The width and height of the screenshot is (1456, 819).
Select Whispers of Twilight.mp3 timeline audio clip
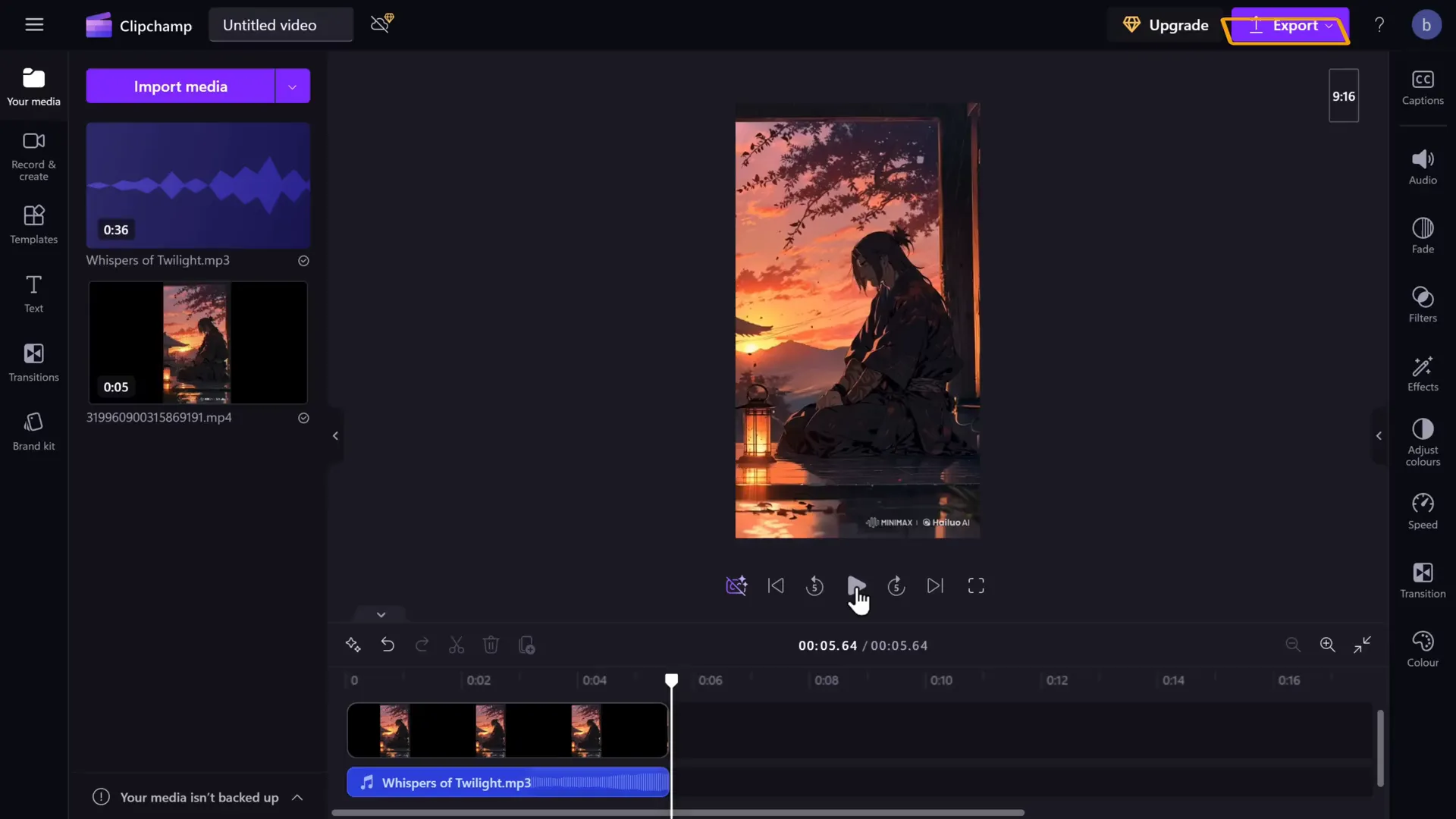507,783
